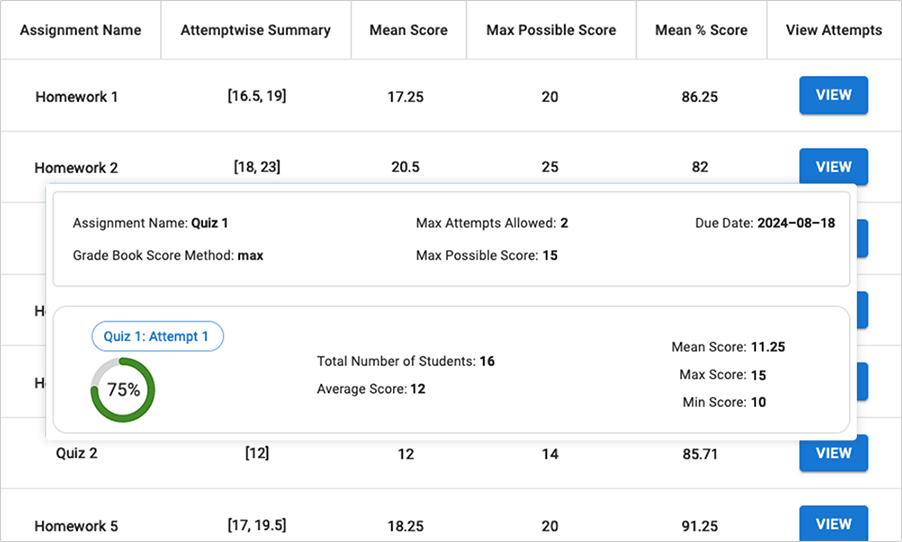Select the Homework 1 assignment name cell
Image resolution: width=902 pixels, height=542 pixels.
point(77,97)
